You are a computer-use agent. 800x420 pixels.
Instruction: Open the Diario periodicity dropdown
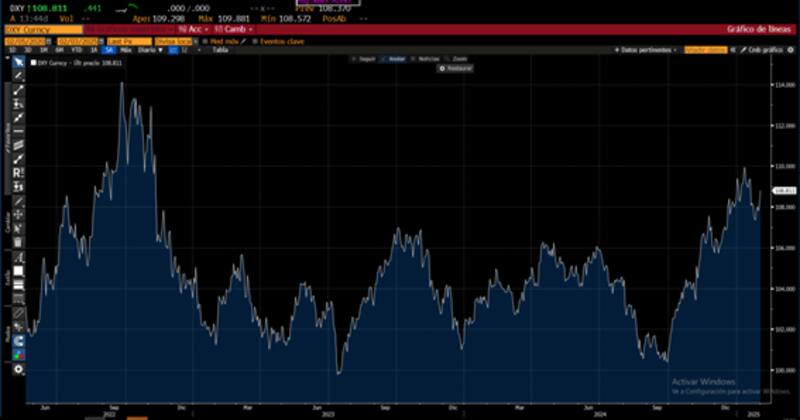coord(147,49)
